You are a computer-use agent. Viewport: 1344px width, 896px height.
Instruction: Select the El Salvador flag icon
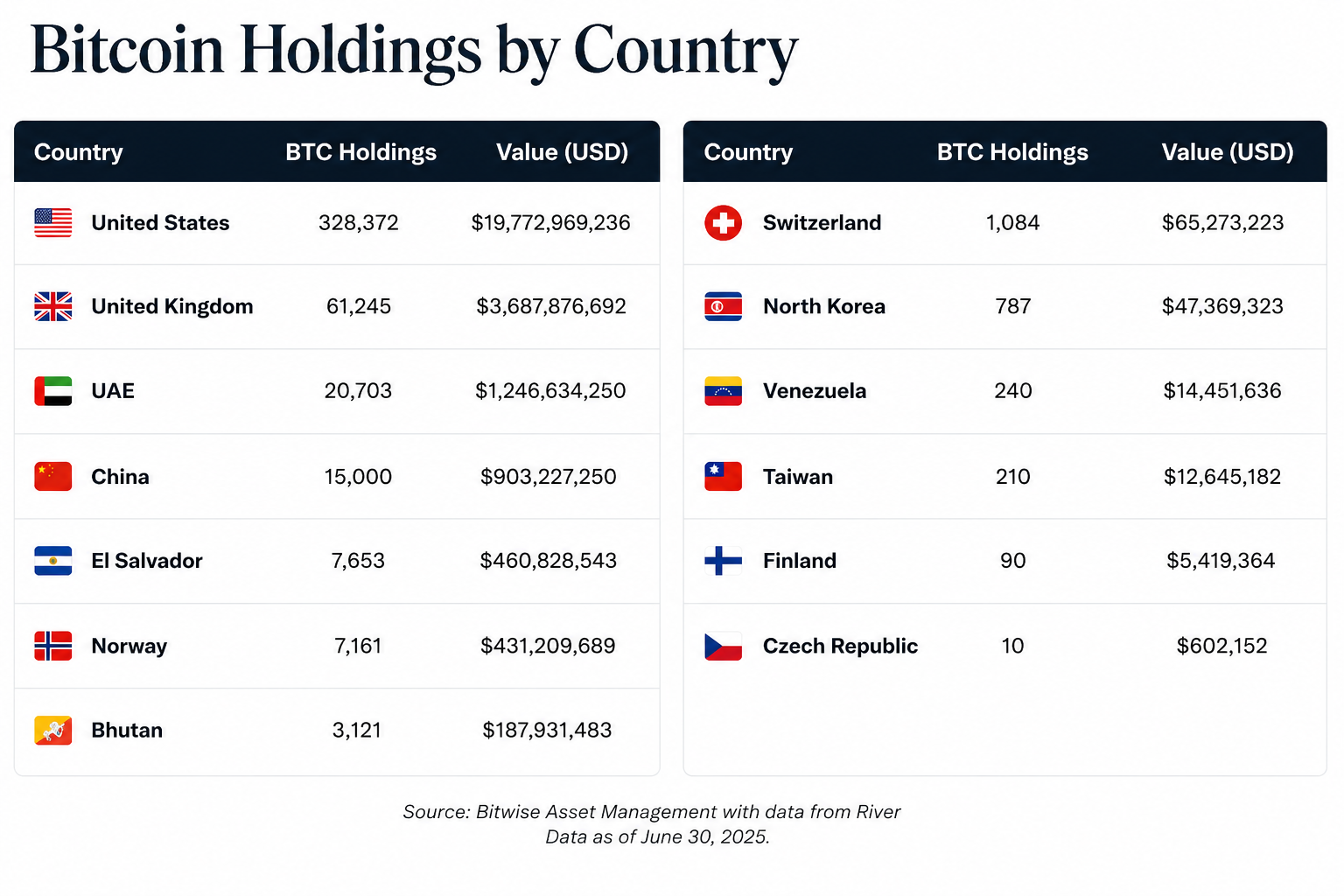[53, 561]
